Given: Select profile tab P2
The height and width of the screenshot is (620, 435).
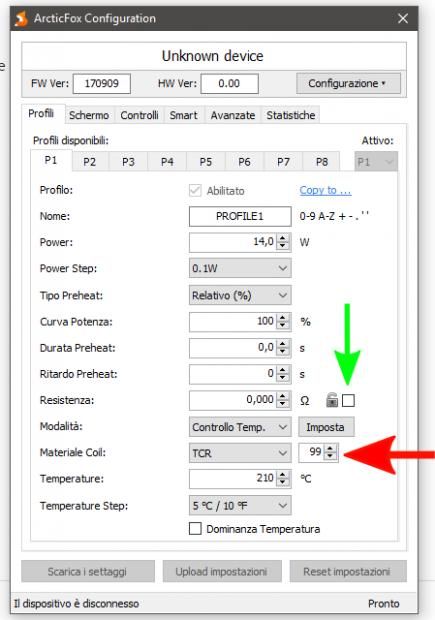Looking at the screenshot, I should pos(89,162).
